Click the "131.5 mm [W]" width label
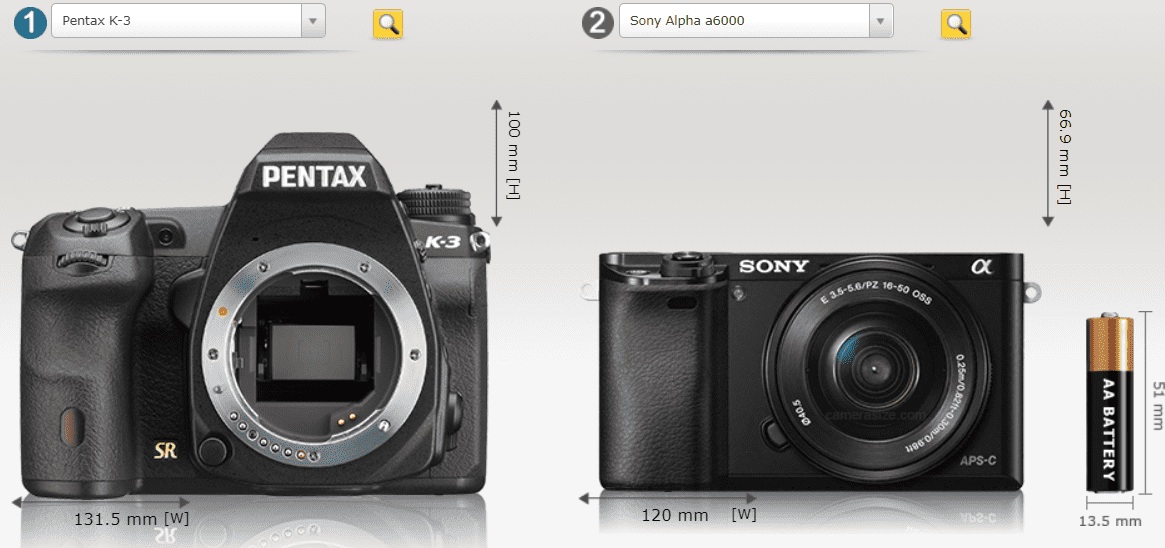This screenshot has width=1165, height=548. pos(132,518)
